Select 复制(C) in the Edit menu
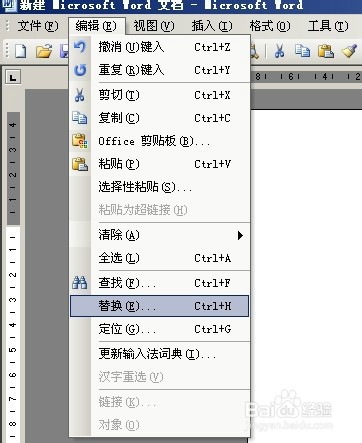Viewport: 362px width, 443px height. (160, 118)
